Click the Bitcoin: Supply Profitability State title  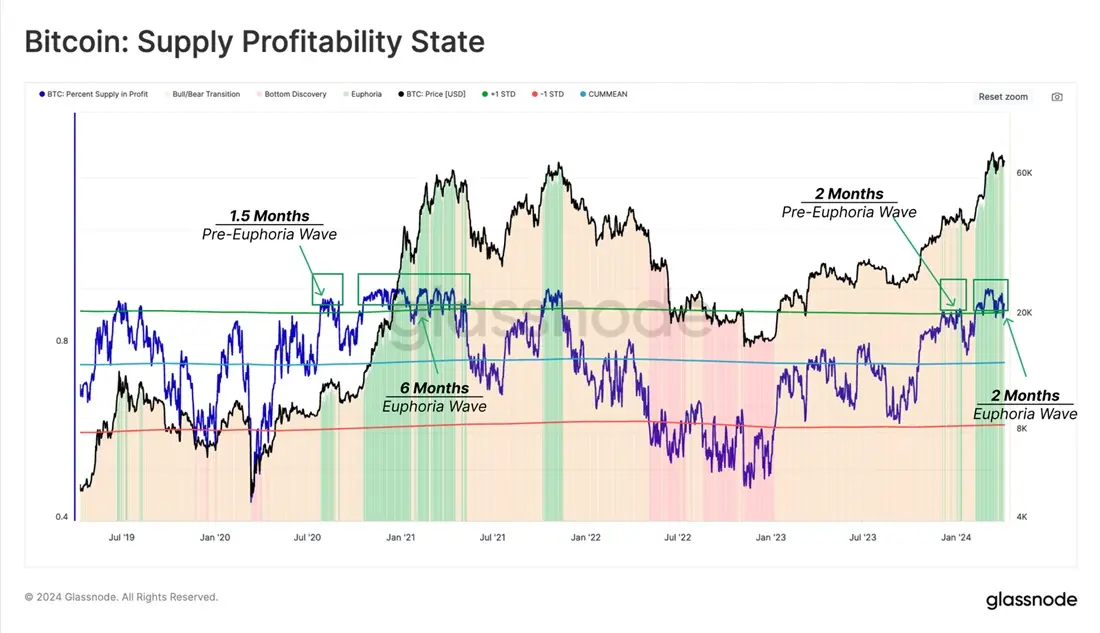[x=255, y=41]
